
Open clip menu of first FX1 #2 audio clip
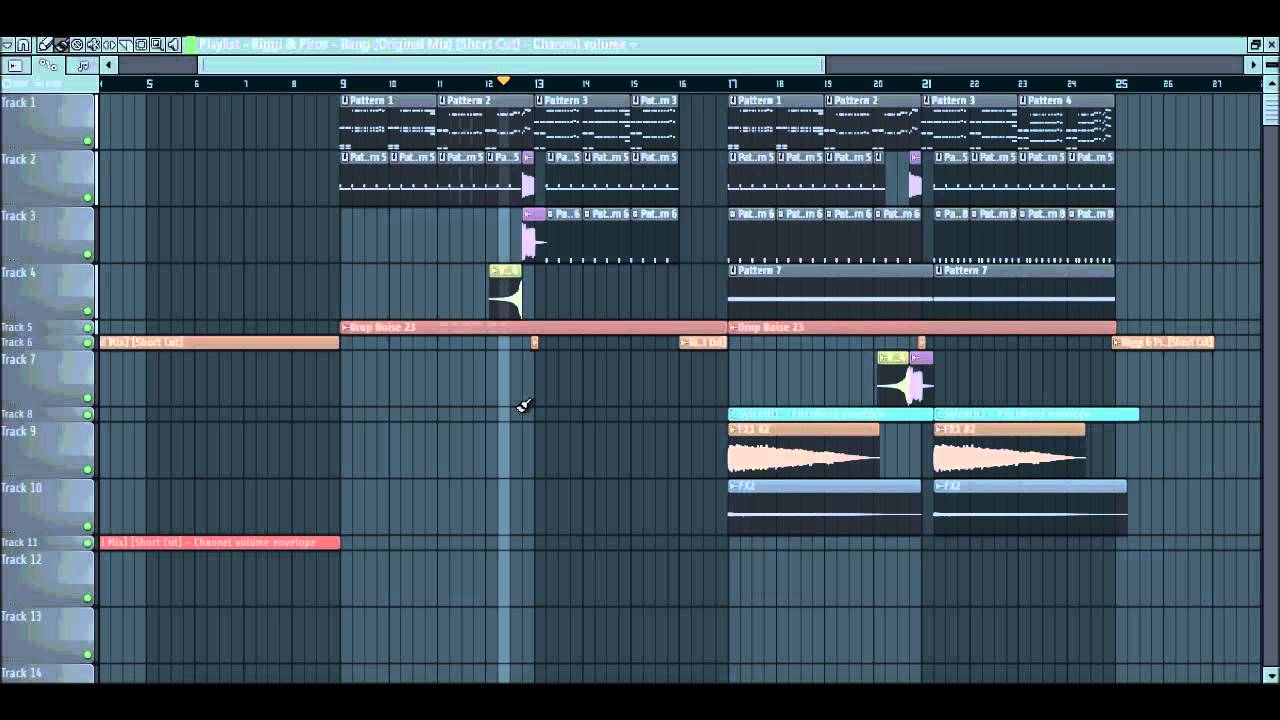coord(733,429)
